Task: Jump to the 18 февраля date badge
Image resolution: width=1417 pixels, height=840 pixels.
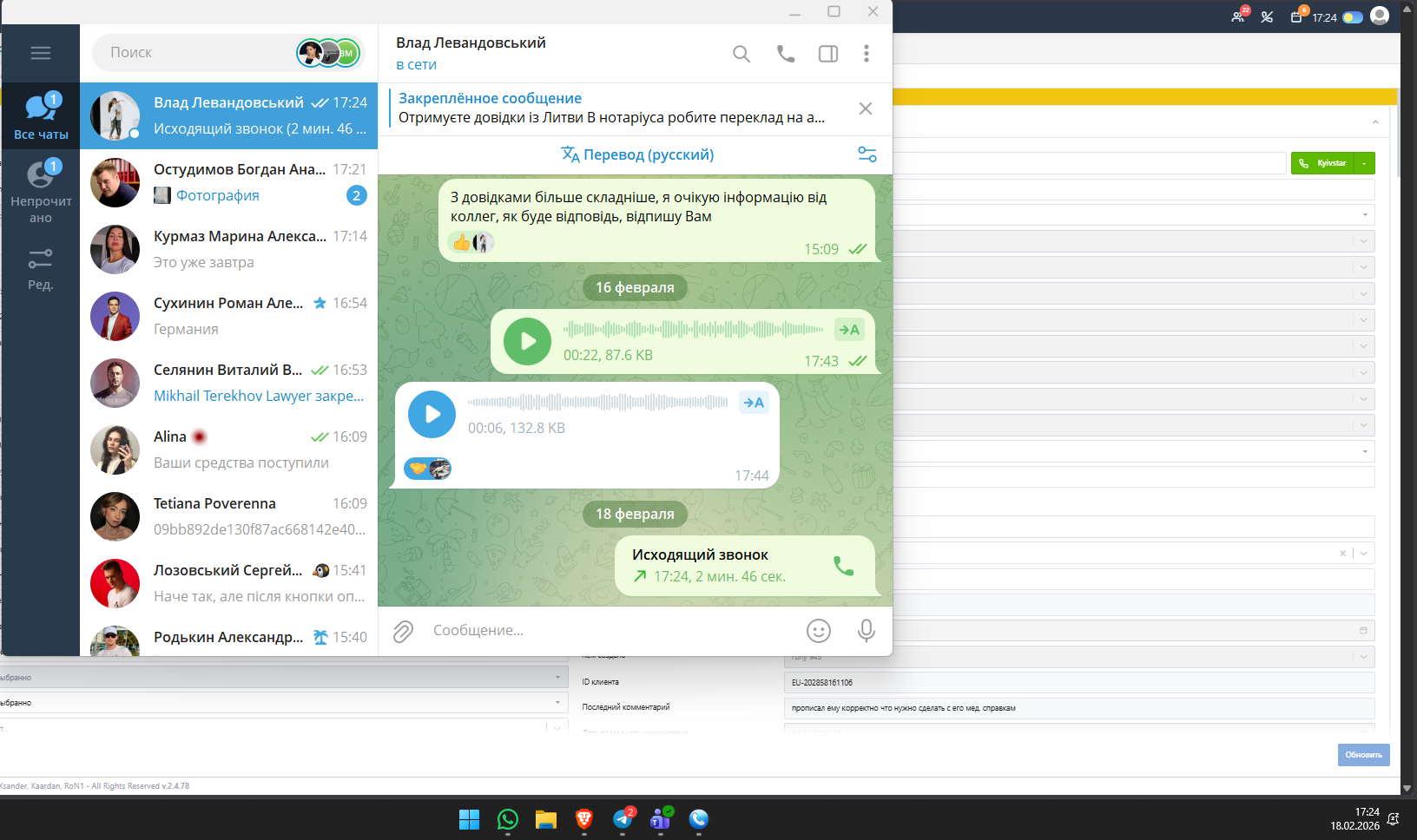Action: [635, 514]
